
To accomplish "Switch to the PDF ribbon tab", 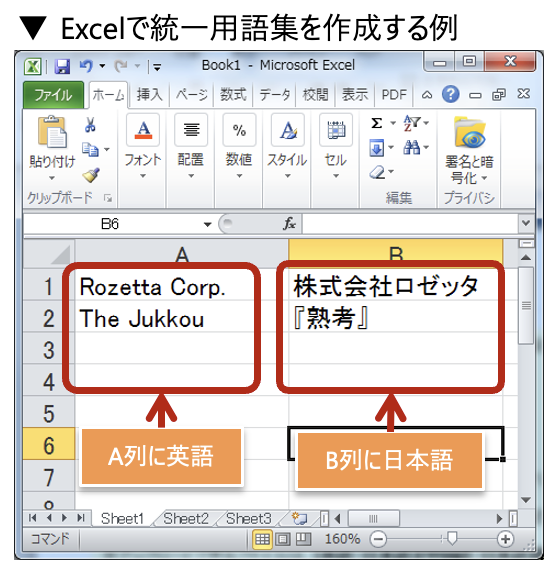I will point(394,95).
